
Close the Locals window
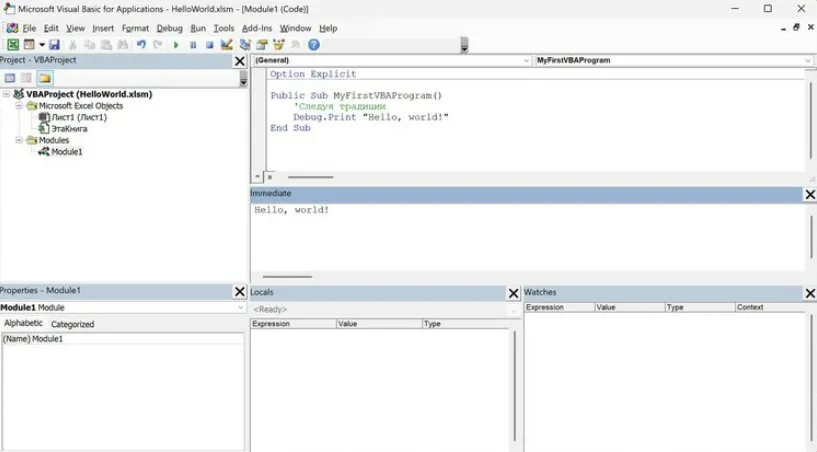coord(513,294)
